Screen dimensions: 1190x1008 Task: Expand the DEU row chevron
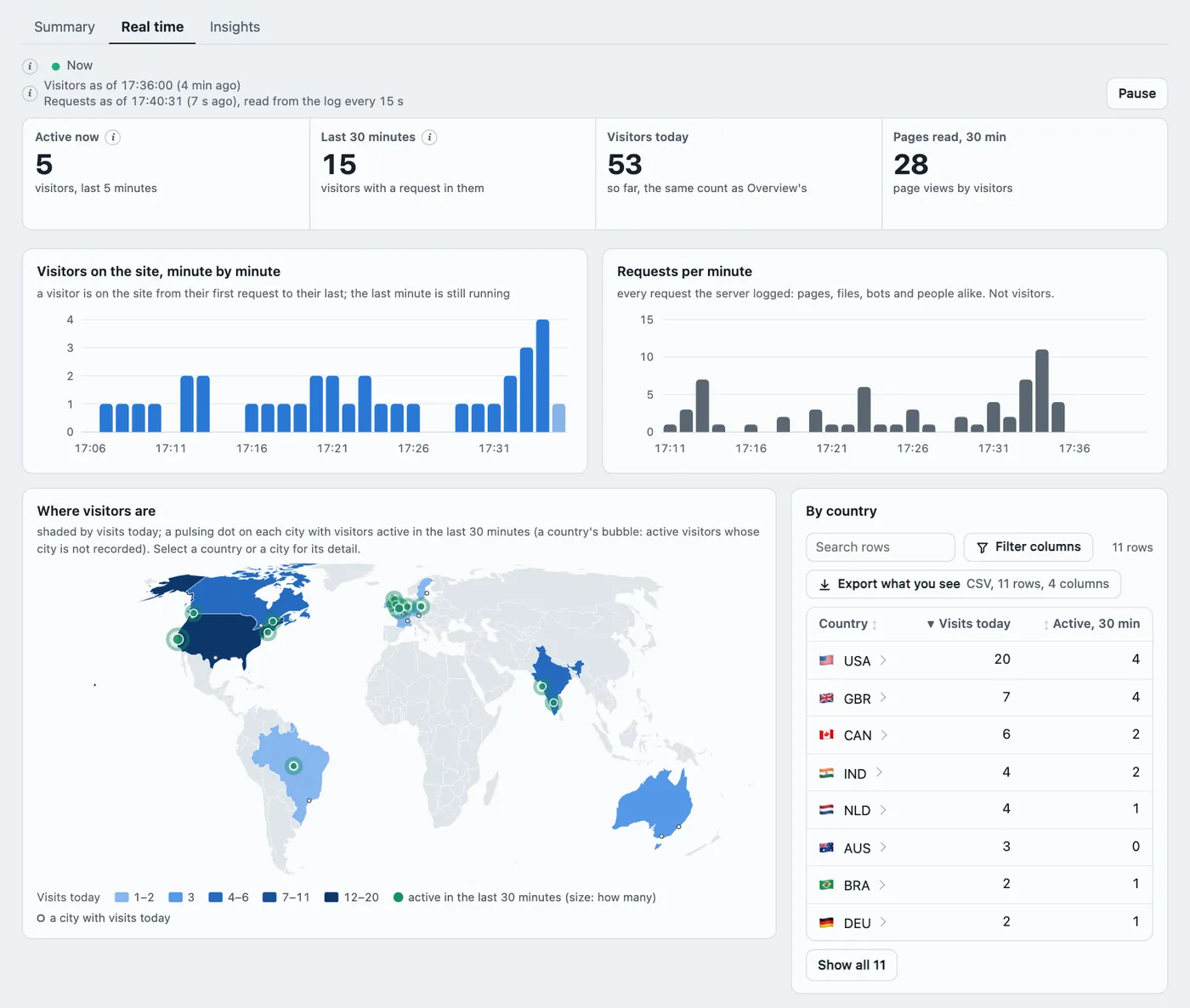click(x=883, y=922)
